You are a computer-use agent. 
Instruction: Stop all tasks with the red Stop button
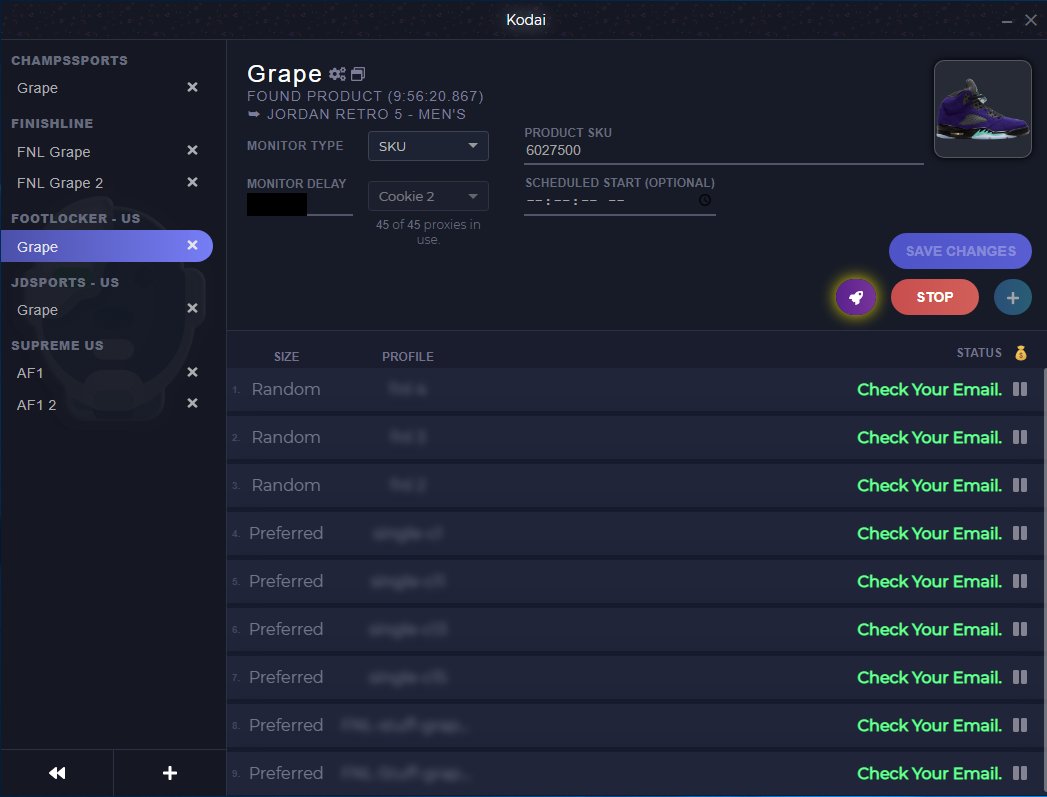coord(934,297)
